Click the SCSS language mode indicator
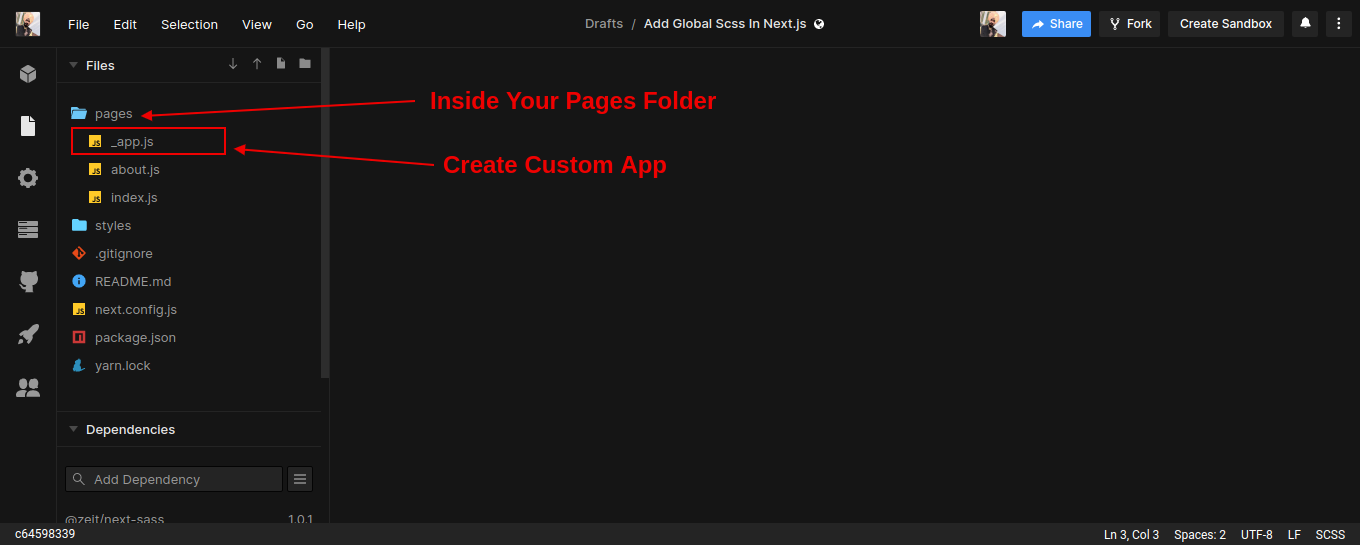1360x545 pixels. (x=1330, y=535)
